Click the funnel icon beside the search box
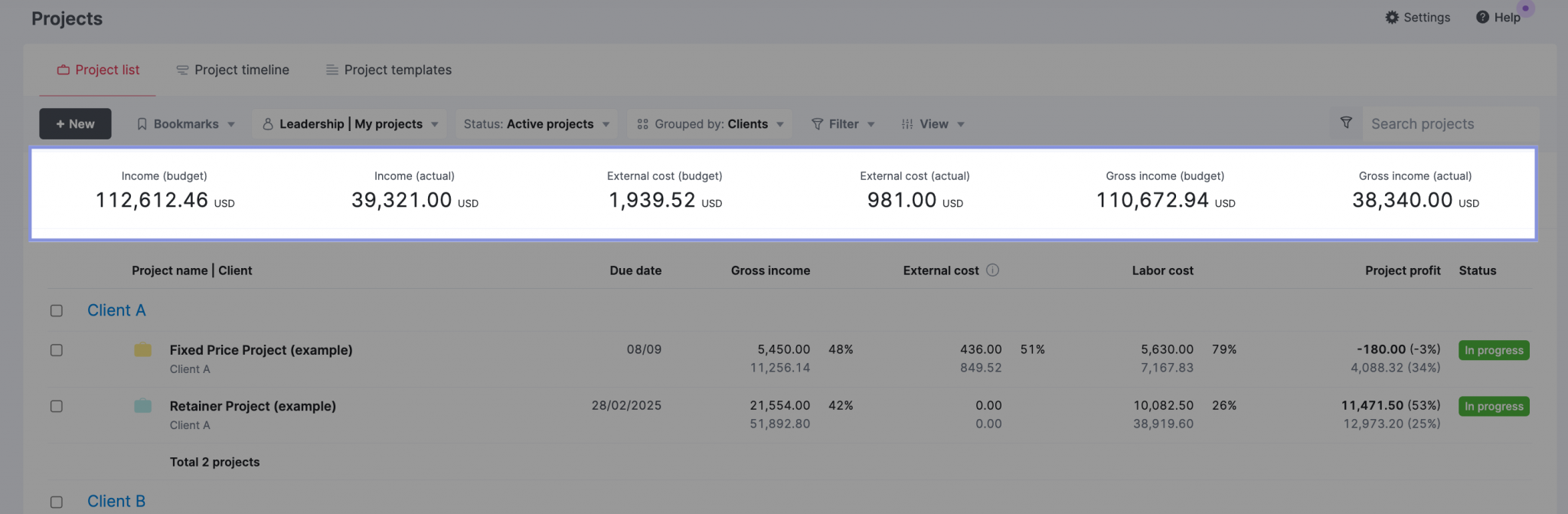This screenshot has width=1568, height=514. [x=1346, y=123]
